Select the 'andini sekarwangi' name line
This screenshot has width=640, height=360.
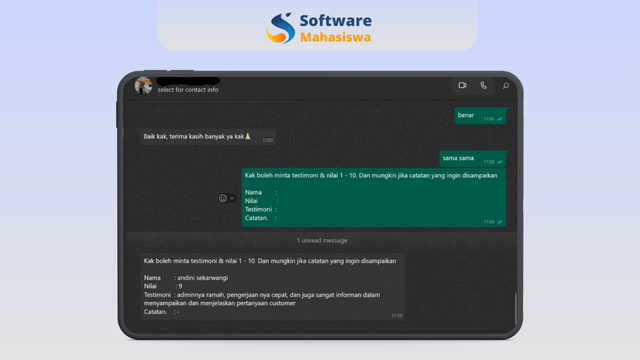pyautogui.click(x=186, y=278)
